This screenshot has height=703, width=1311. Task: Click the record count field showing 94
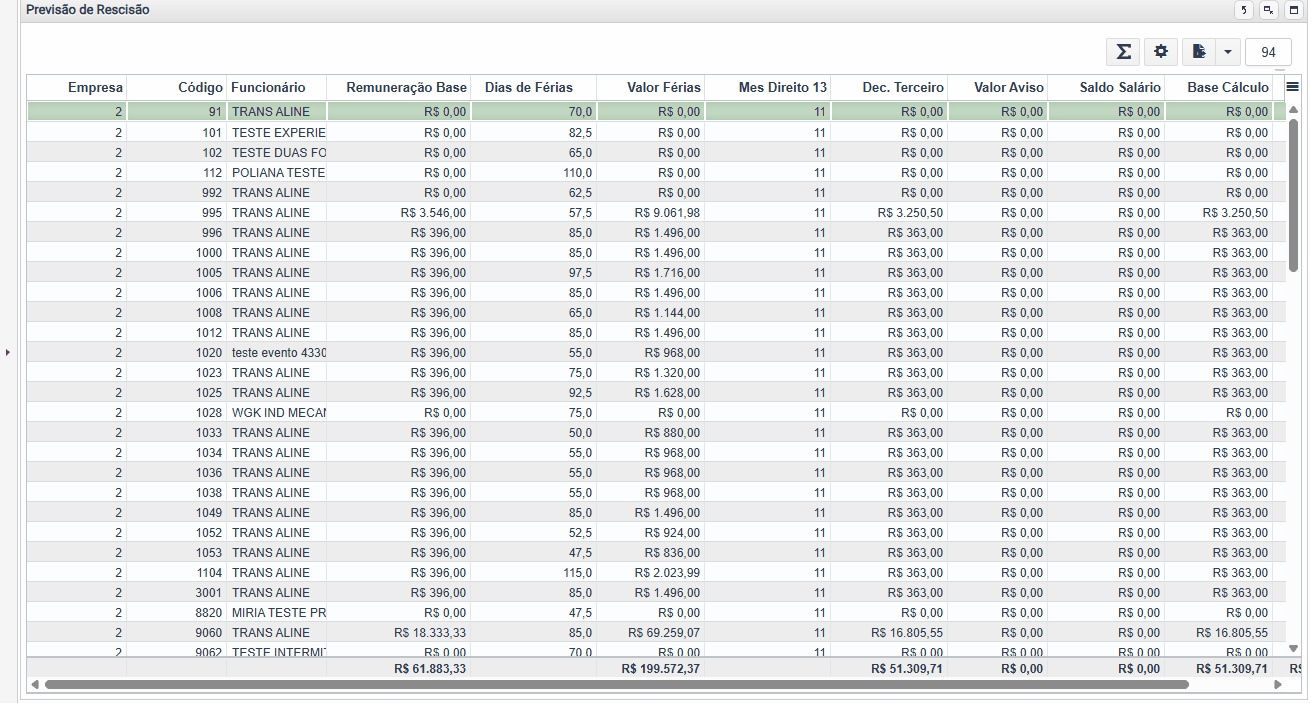click(1268, 53)
